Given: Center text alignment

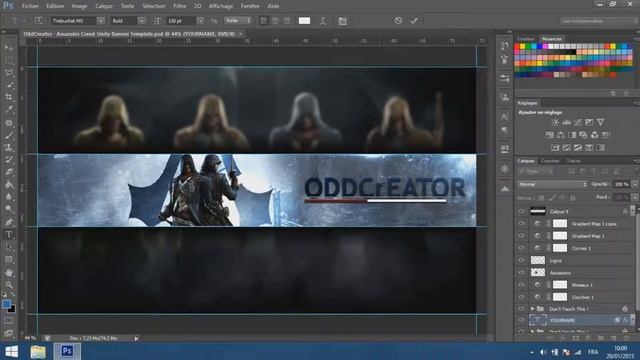Looking at the screenshot, I should click(275, 20).
